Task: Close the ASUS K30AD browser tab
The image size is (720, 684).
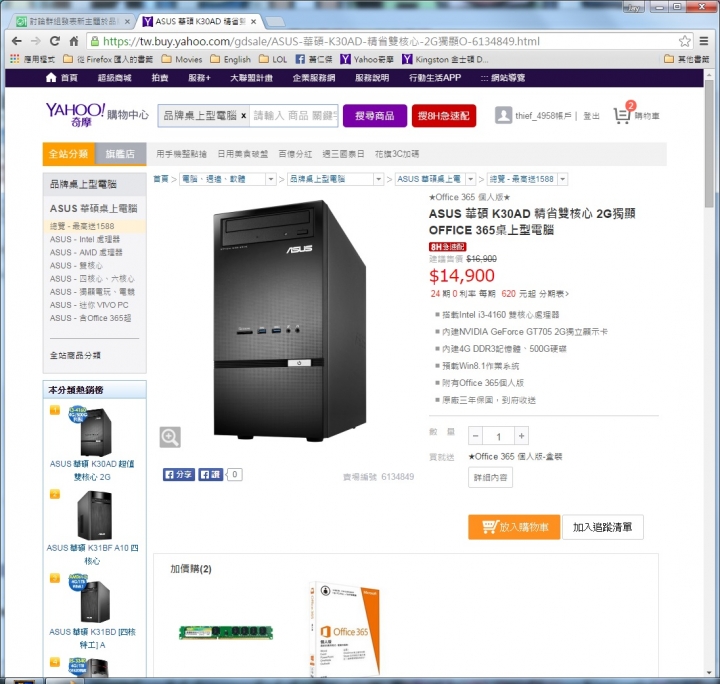Action: point(253,22)
